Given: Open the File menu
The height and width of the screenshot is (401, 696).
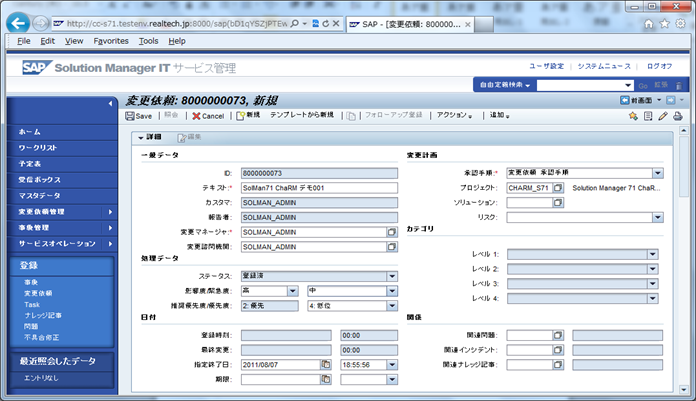Looking at the screenshot, I should coord(24,41).
